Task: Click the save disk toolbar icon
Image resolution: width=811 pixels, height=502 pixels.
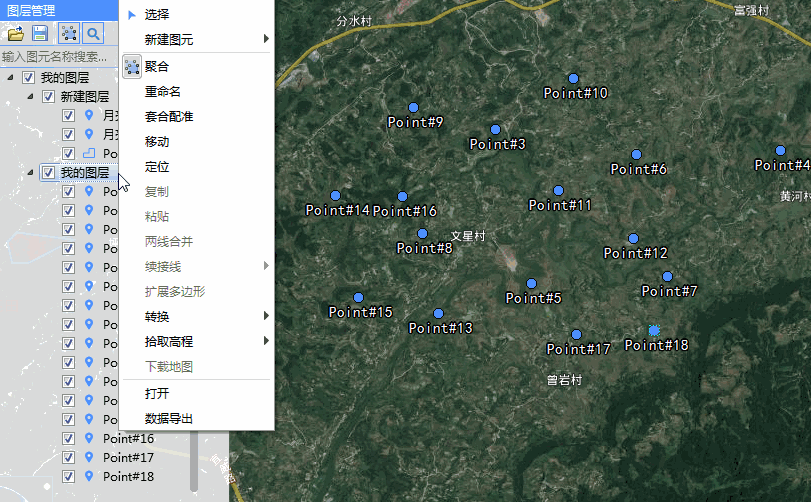Action: (x=40, y=34)
